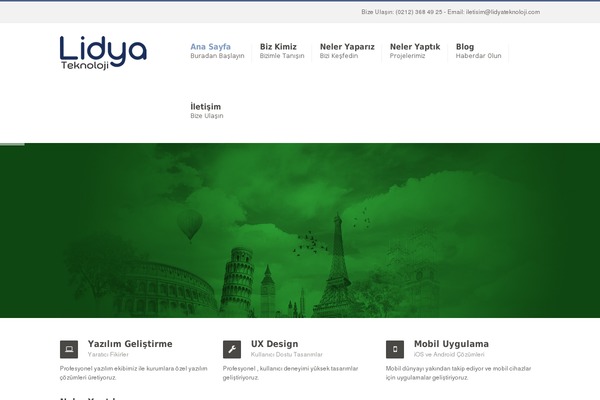
Task: Click the Profesyonel yazılım ekibimiz paragraph
Action: (x=134, y=373)
